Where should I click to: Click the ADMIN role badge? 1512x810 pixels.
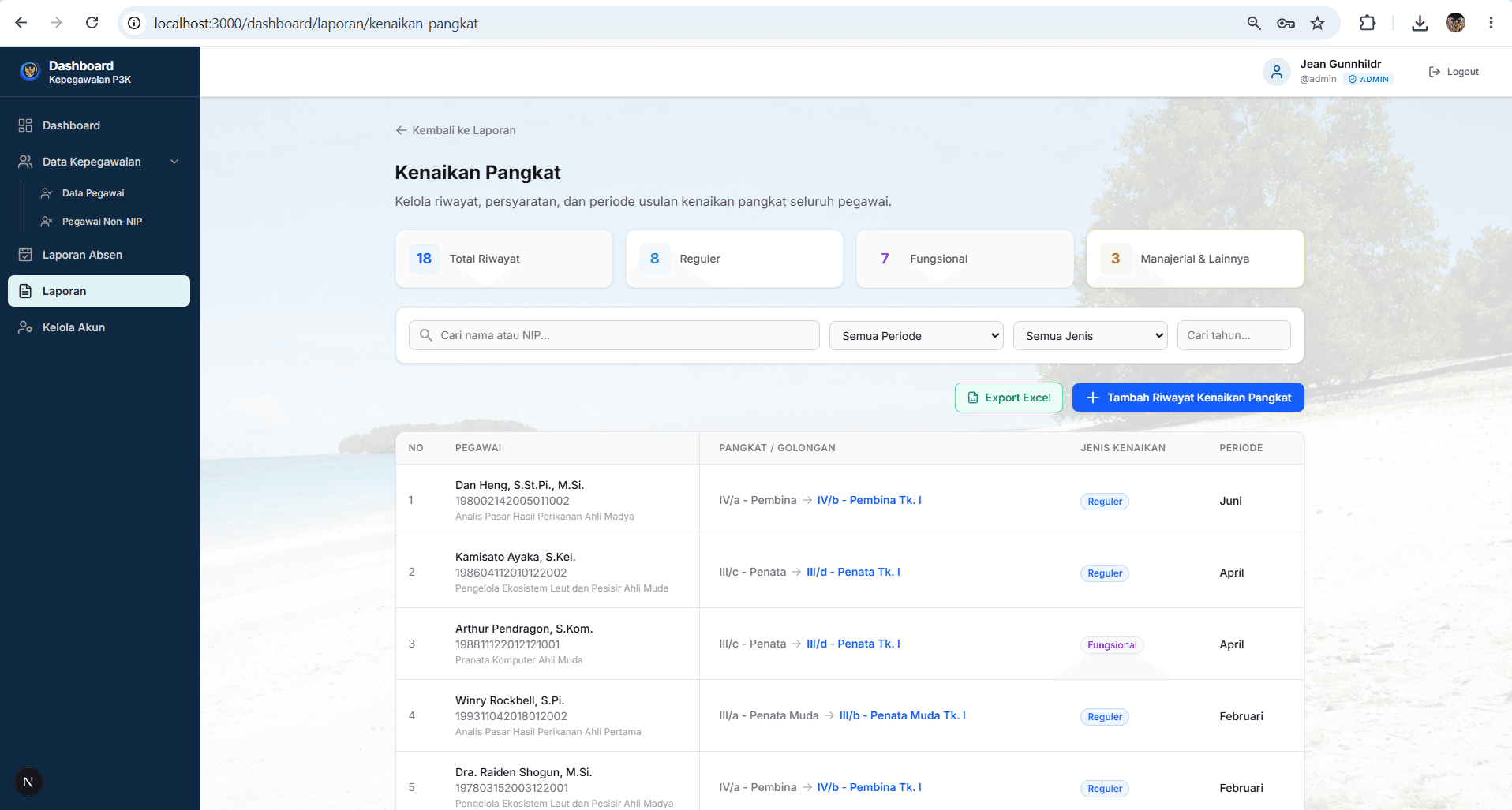tap(1368, 79)
